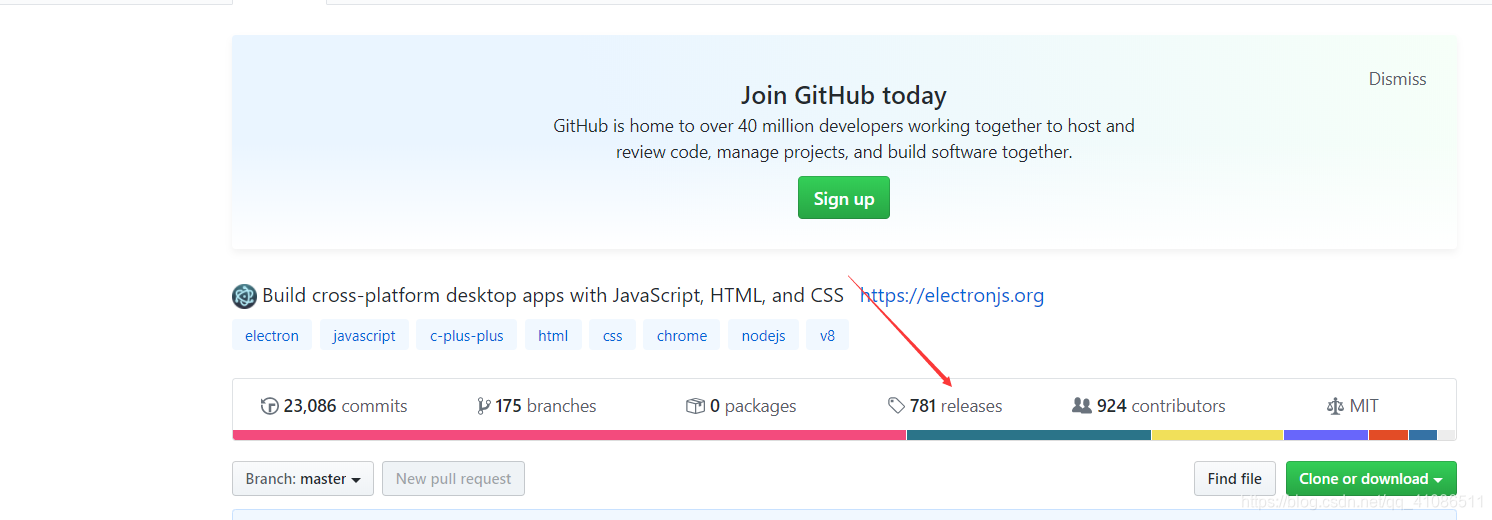1492x520 pixels.
Task: Open the 781 releases link
Action: click(945, 406)
